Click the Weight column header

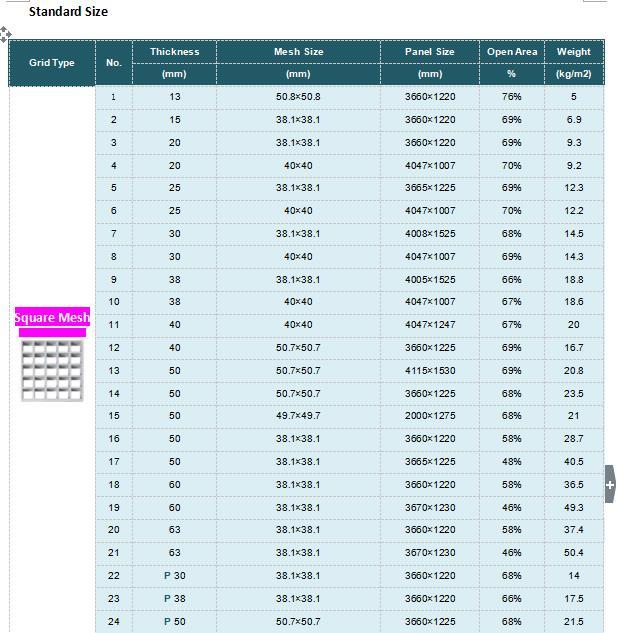[x=573, y=52]
